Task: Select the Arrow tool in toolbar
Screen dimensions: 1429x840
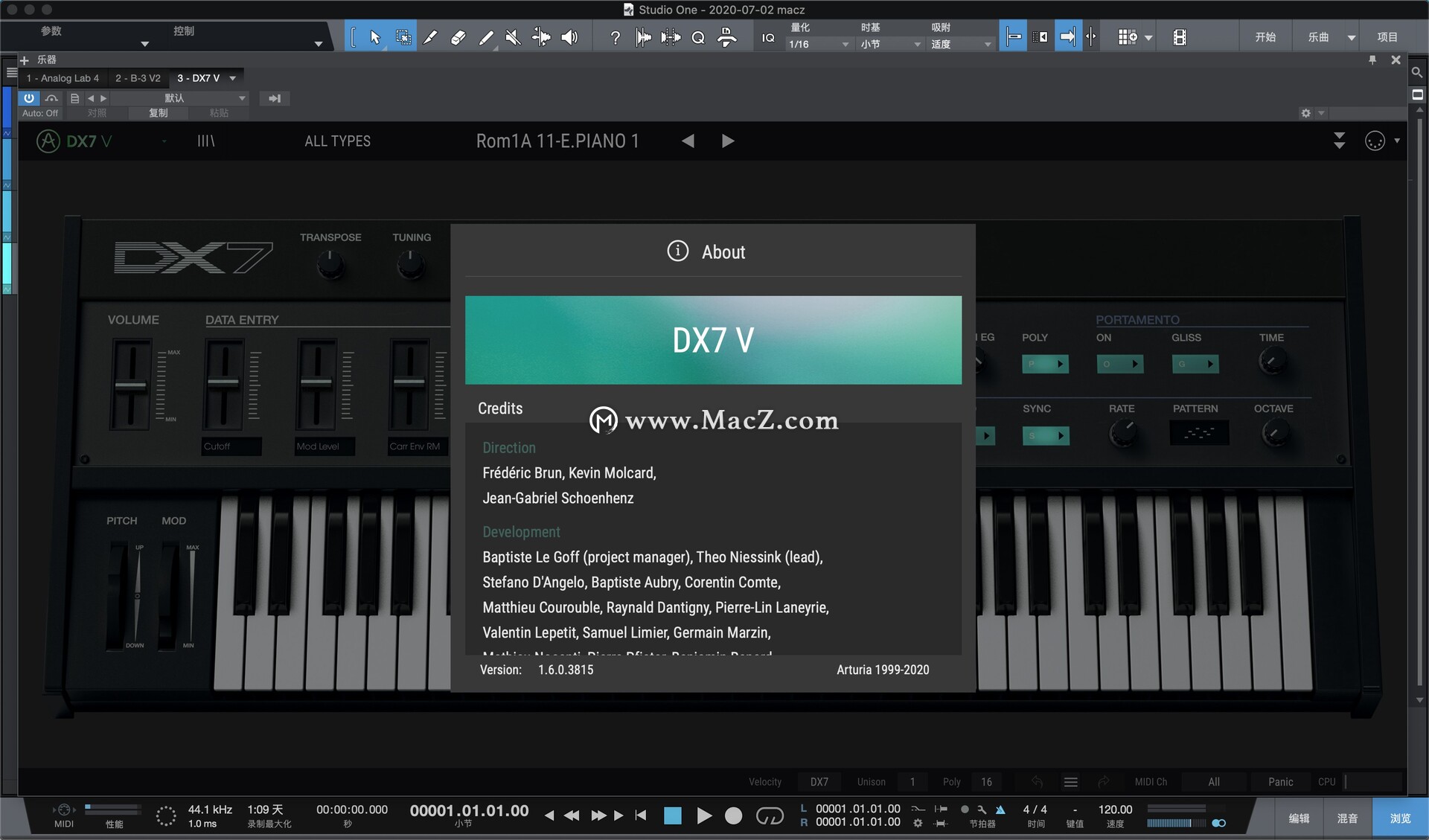Action: point(375,37)
